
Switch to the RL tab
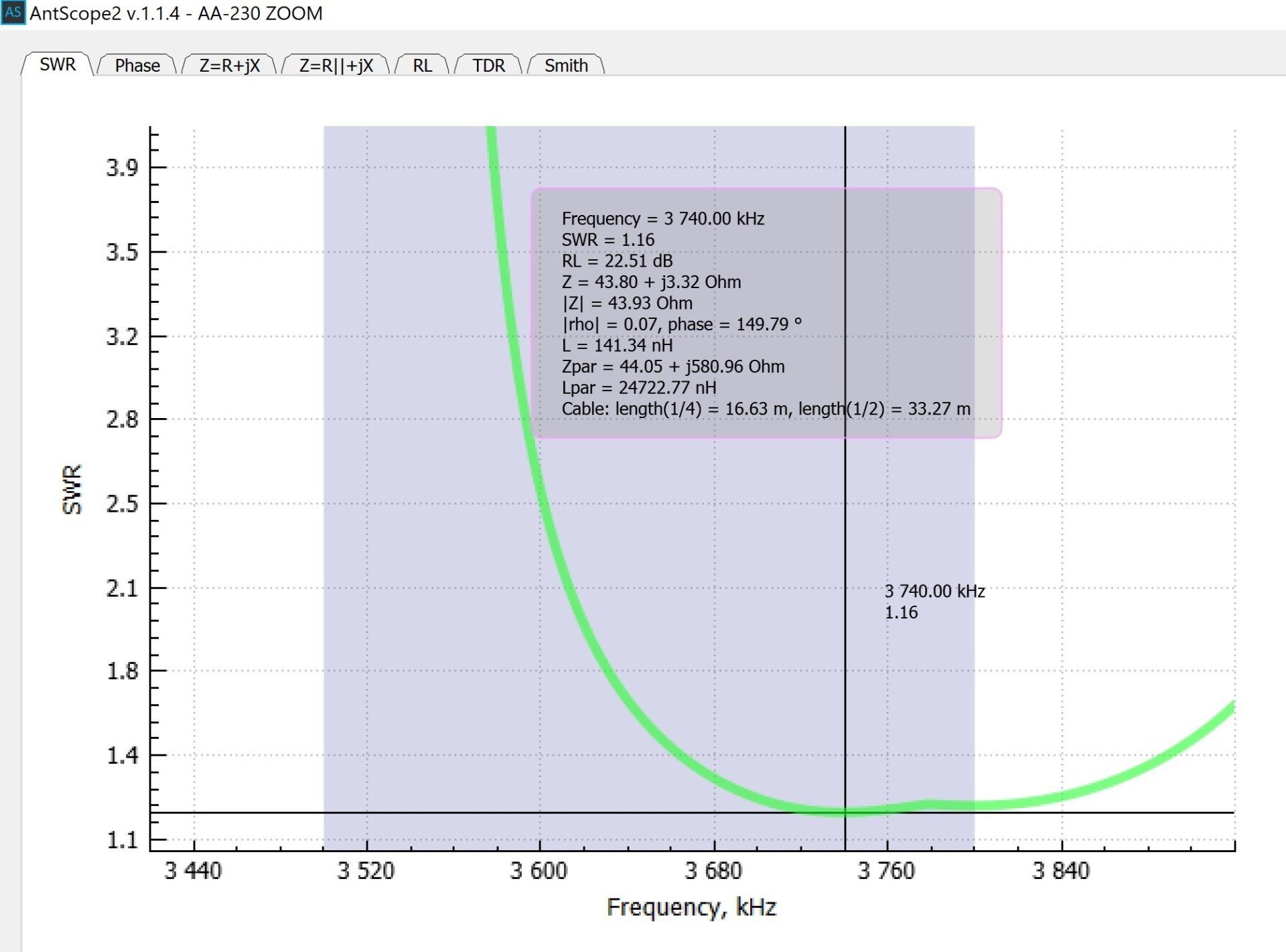tap(422, 66)
